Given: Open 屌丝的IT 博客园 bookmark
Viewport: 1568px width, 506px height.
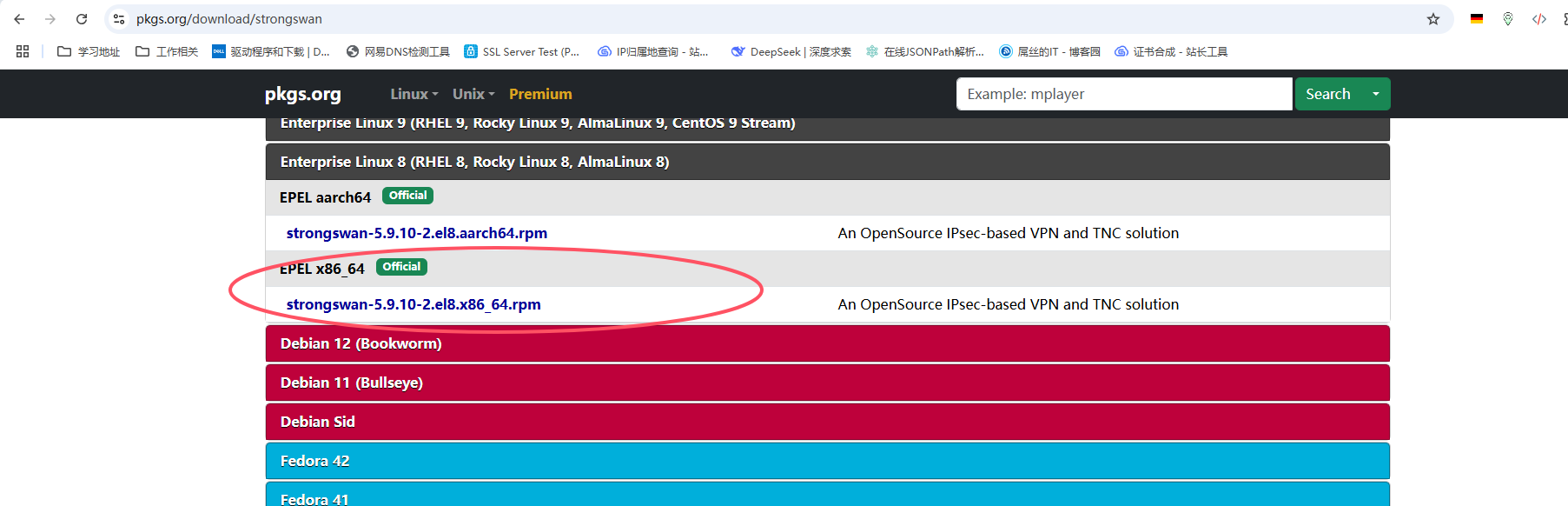Looking at the screenshot, I should tap(1049, 52).
